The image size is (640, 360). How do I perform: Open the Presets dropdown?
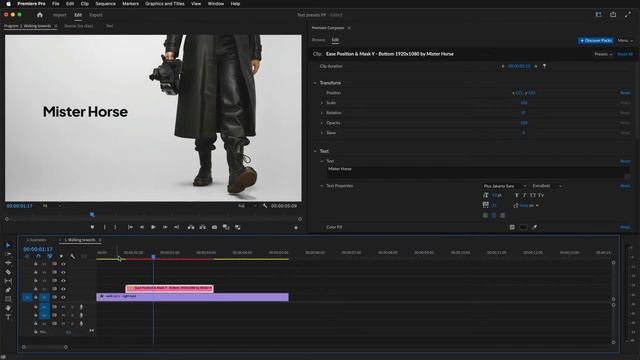pyautogui.click(x=603, y=54)
